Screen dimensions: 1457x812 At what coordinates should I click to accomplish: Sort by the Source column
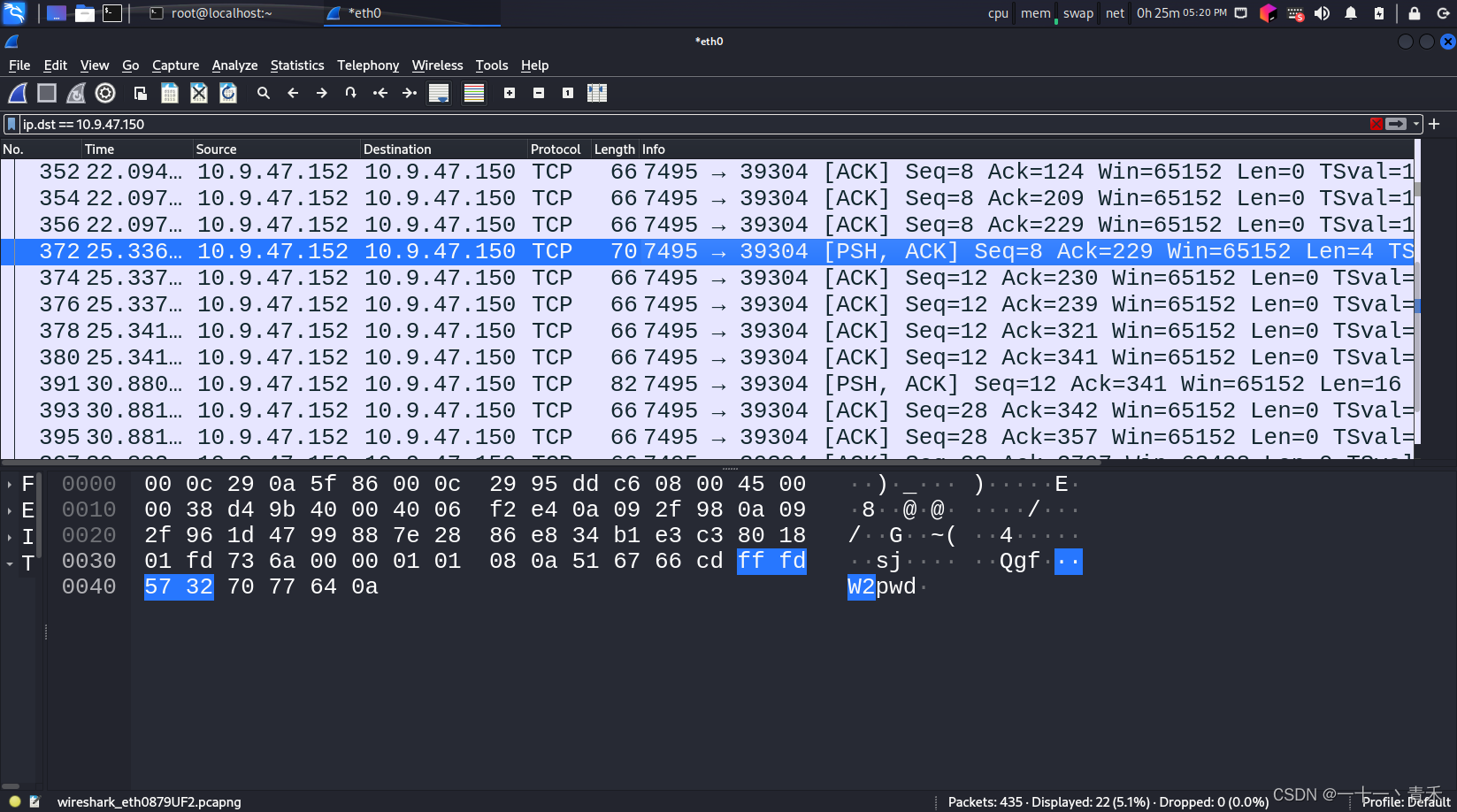pos(277,149)
